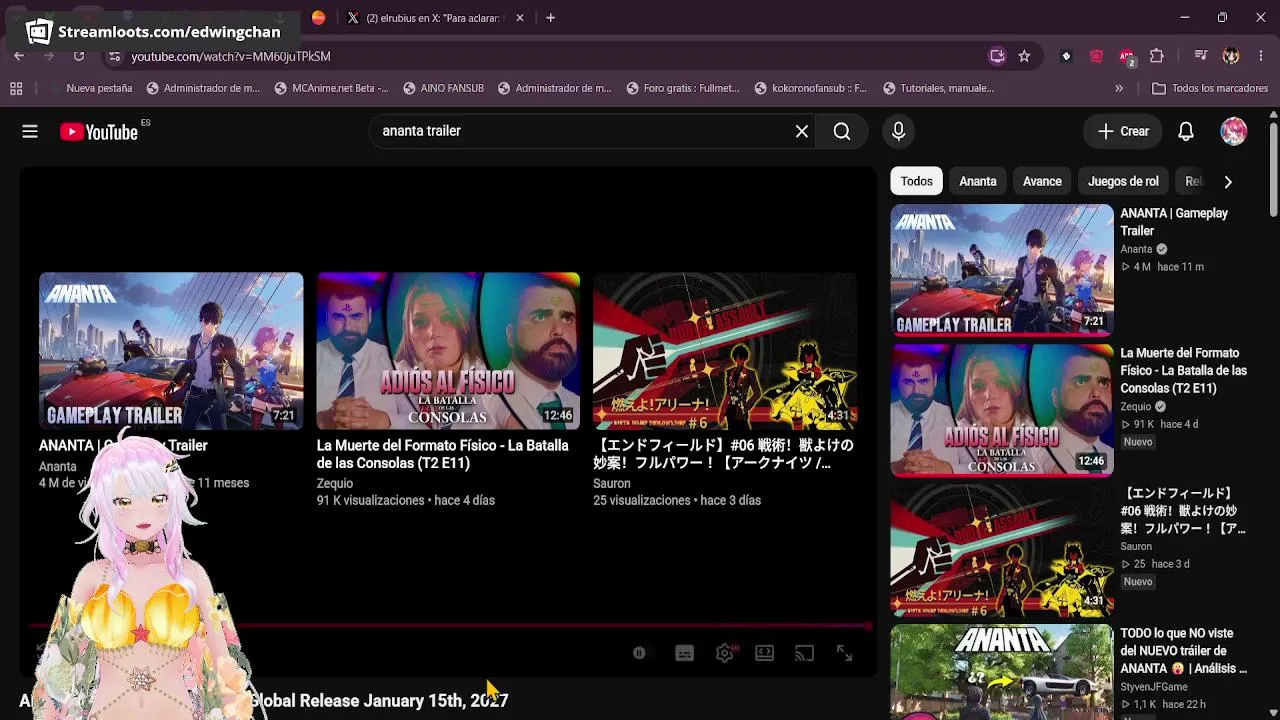Open the AINO FANSUB bookmark
This screenshot has height=720, width=1280.
click(443, 88)
